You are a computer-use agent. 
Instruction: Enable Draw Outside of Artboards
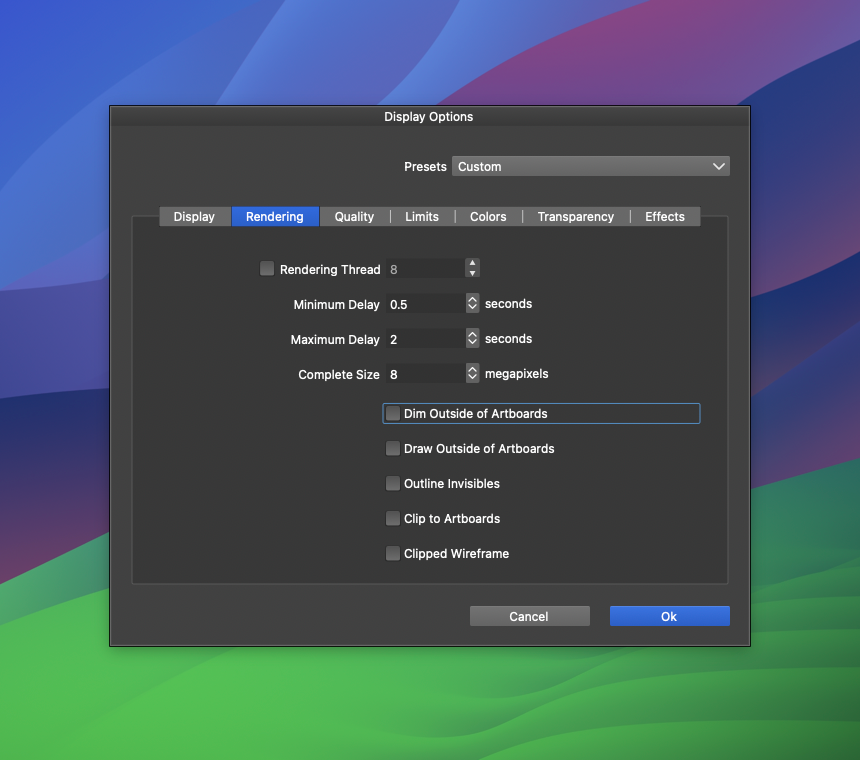pyautogui.click(x=393, y=449)
